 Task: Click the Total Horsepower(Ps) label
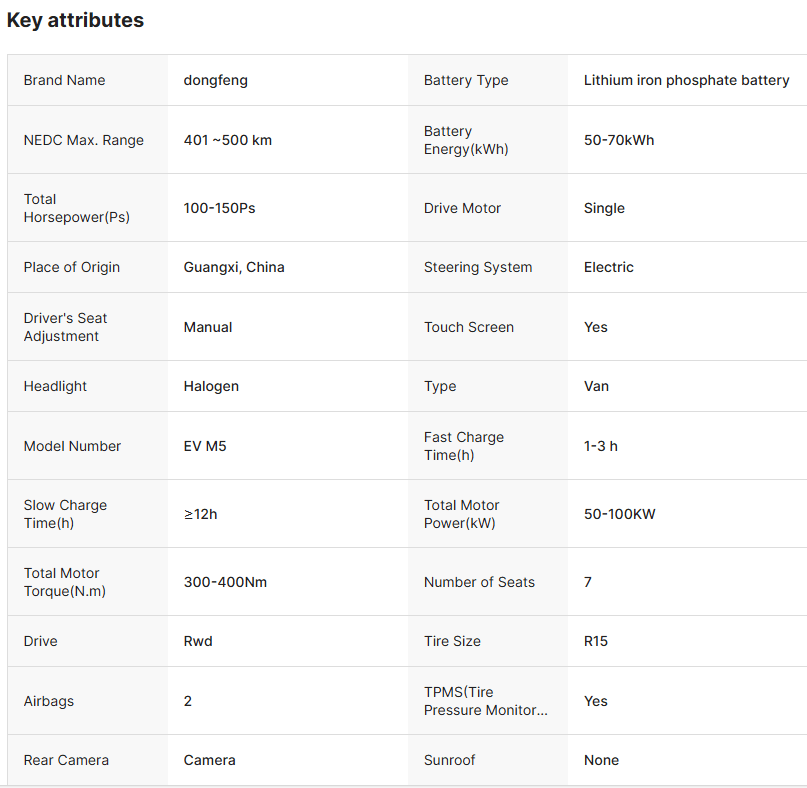(x=76, y=208)
